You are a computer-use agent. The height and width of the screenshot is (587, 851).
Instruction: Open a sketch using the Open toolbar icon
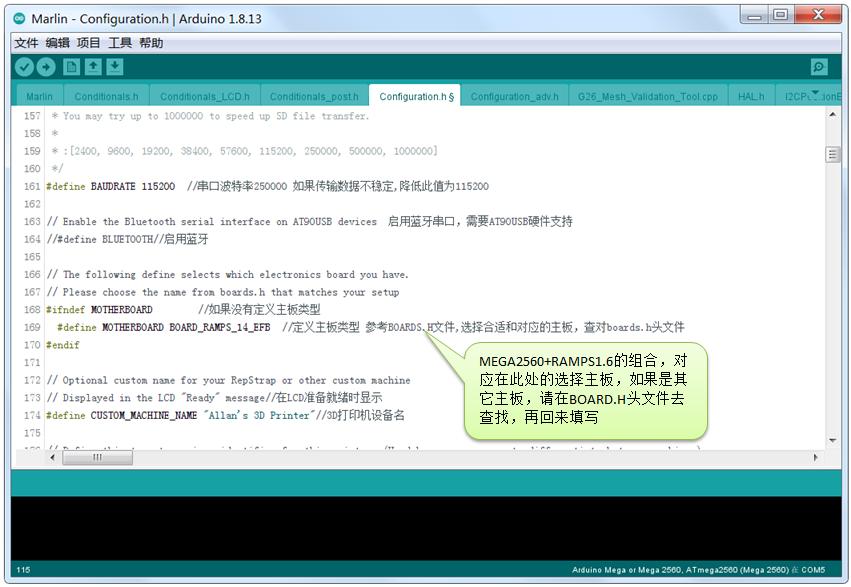[x=93, y=66]
